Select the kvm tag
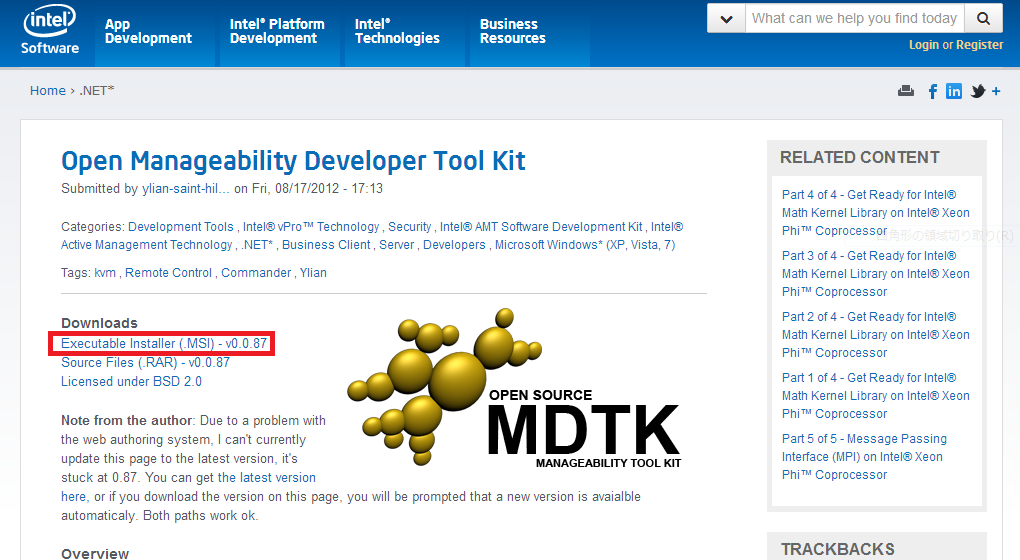This screenshot has height=560, width=1020. (x=105, y=273)
